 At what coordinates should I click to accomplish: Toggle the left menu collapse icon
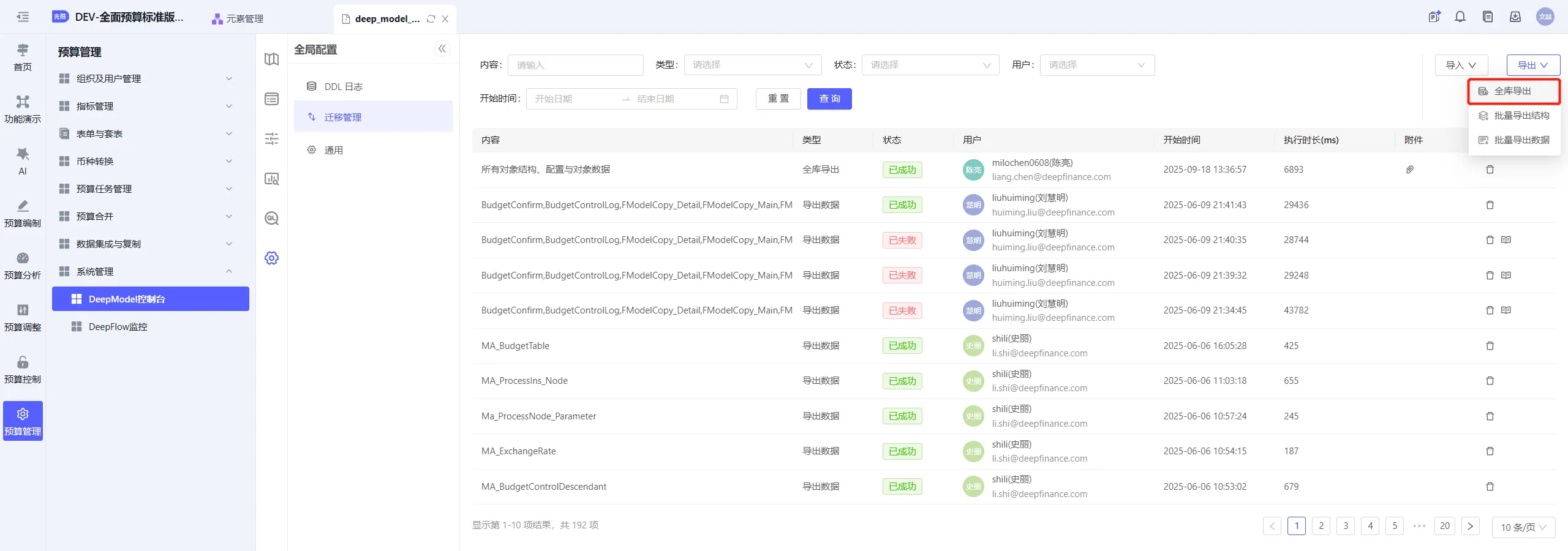pos(23,17)
